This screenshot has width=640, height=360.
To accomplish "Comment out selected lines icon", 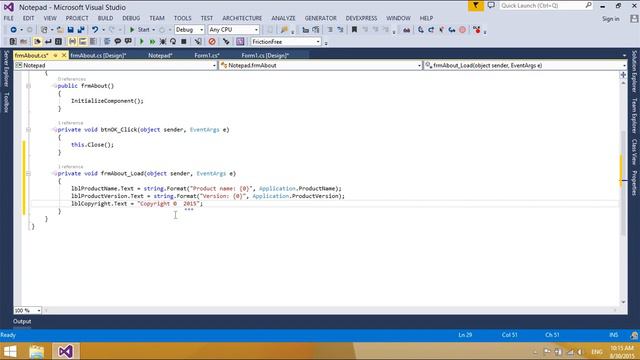I will 330,30.
